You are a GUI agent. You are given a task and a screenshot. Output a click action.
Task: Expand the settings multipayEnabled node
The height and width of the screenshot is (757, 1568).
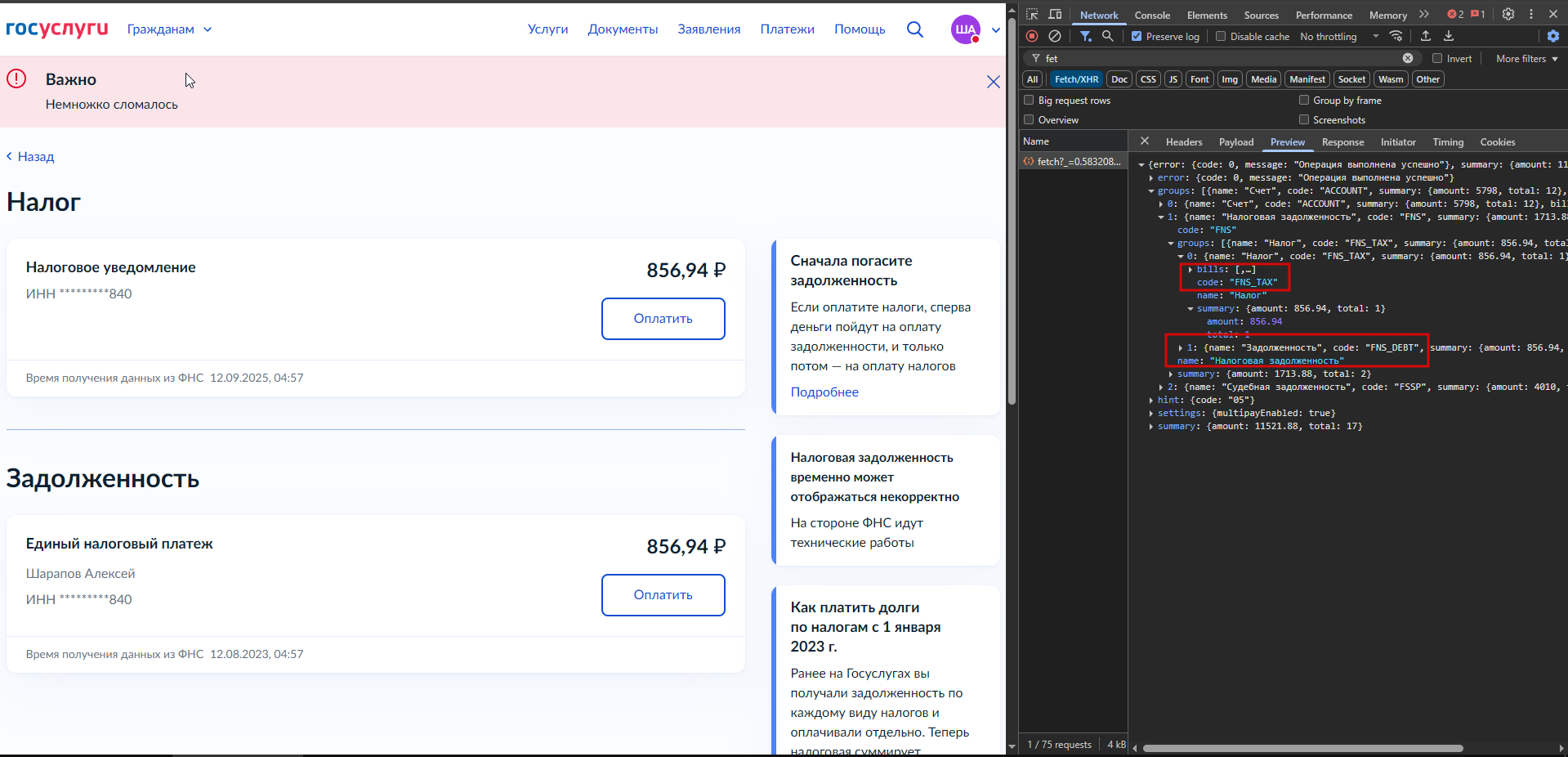(1151, 413)
